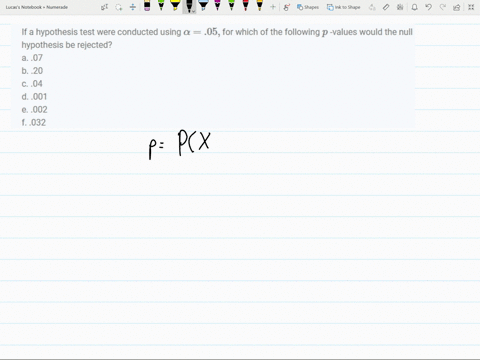Choose the first green pen
This screenshot has height=360, width=480.
pyautogui.click(x=161, y=6)
